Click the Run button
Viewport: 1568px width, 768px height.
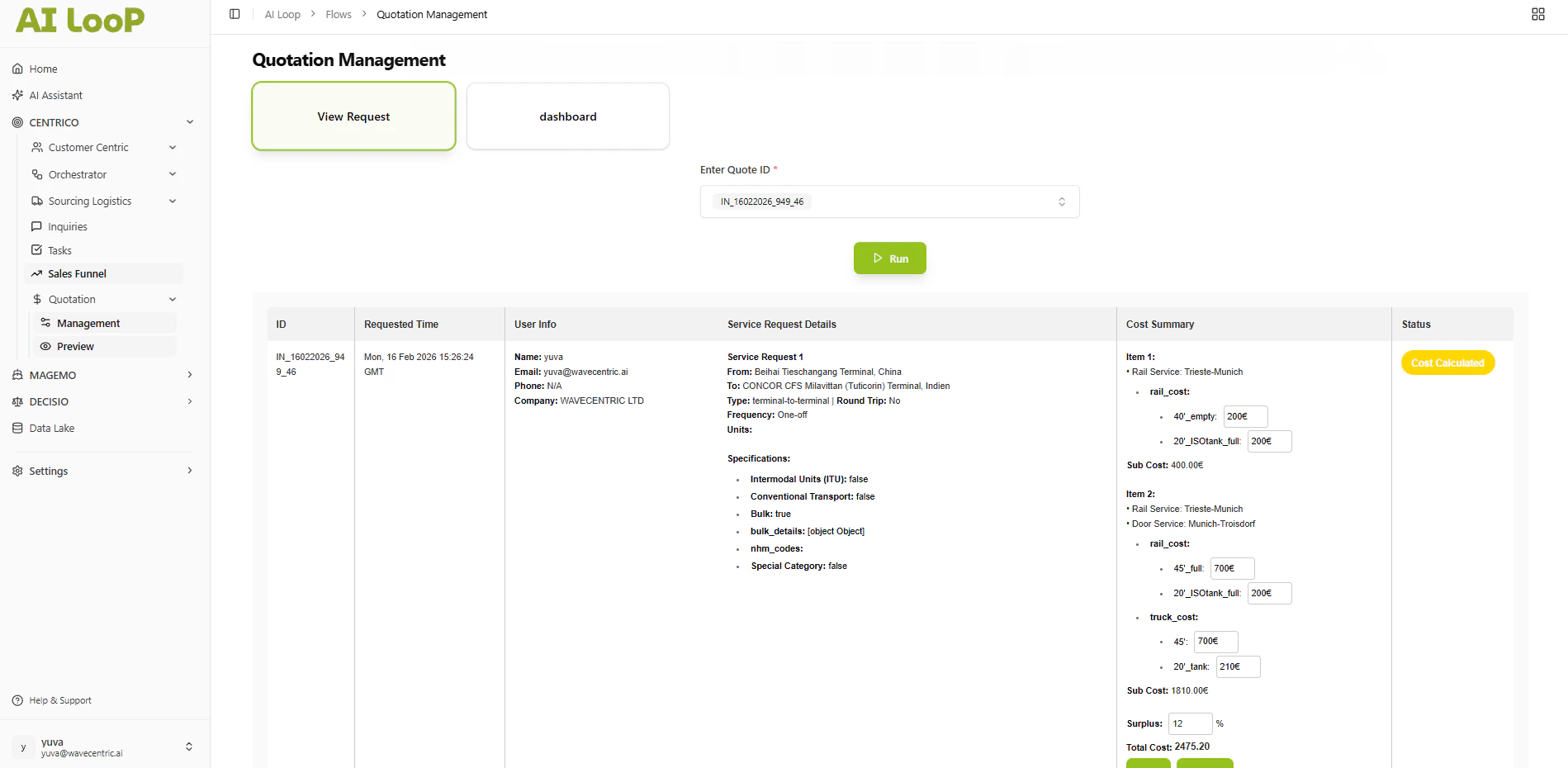889,258
